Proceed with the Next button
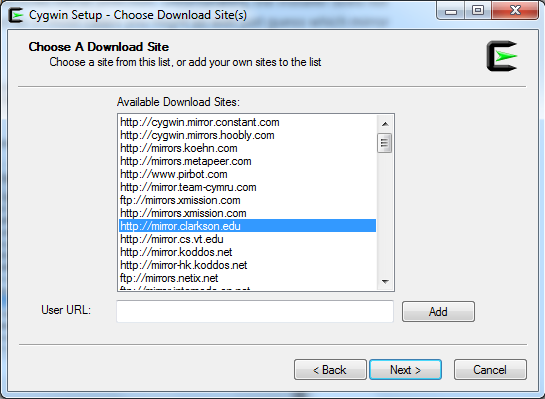This screenshot has width=545, height=399. pos(405,369)
